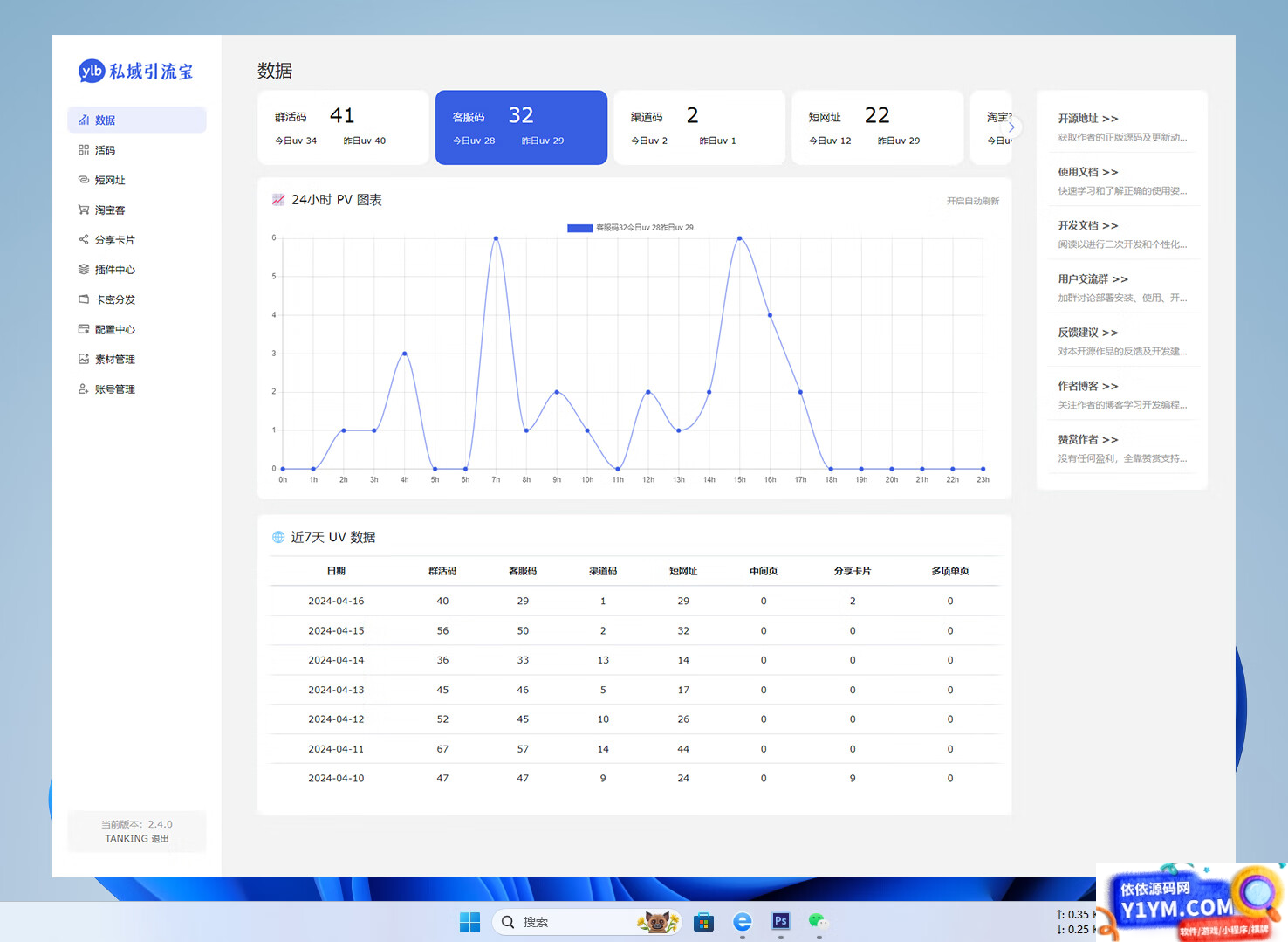Click the 2024-04-13 date cell
Viewport: 1288px width, 942px height.
coord(336,690)
